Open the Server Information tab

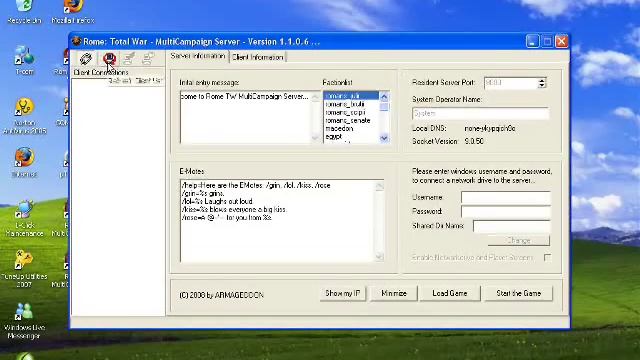[x=198, y=56]
